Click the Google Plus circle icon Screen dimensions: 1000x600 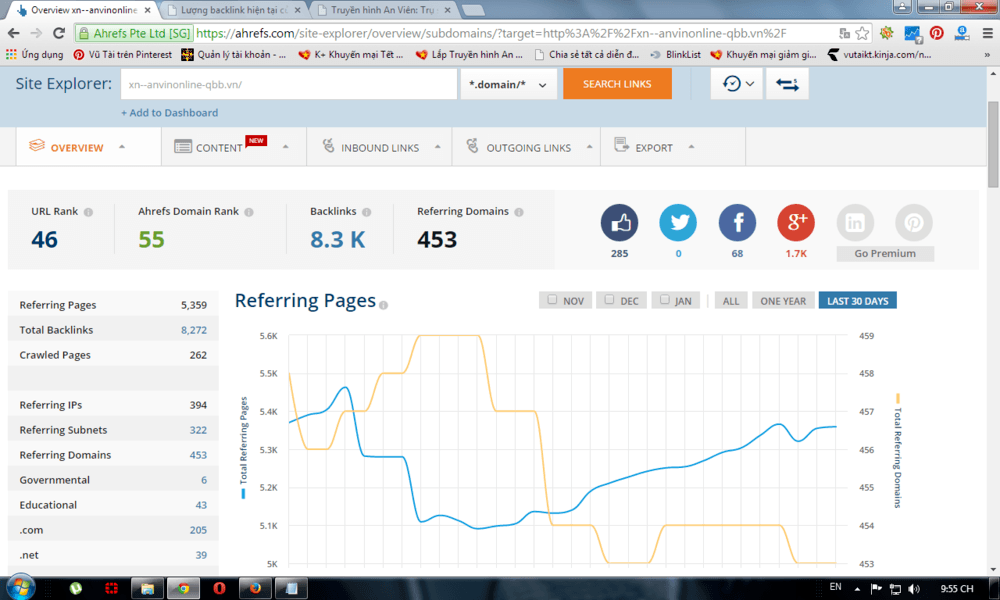[x=796, y=223]
